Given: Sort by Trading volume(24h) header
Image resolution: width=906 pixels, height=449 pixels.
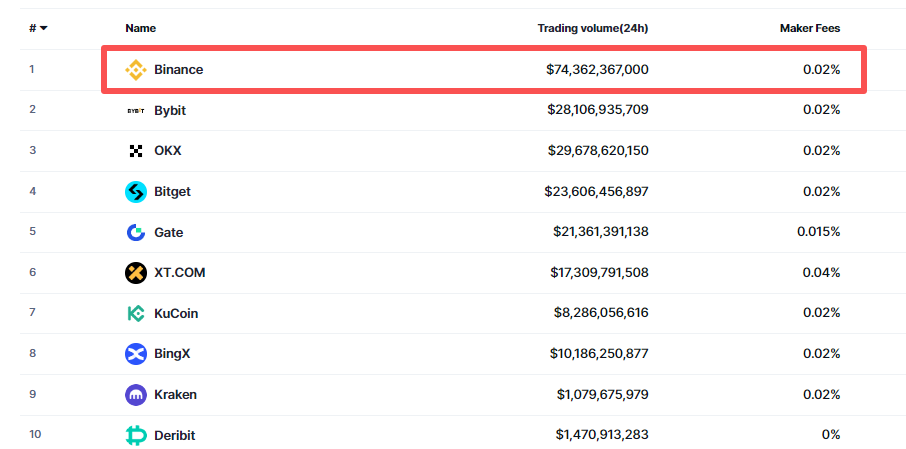Looking at the screenshot, I should click(593, 28).
